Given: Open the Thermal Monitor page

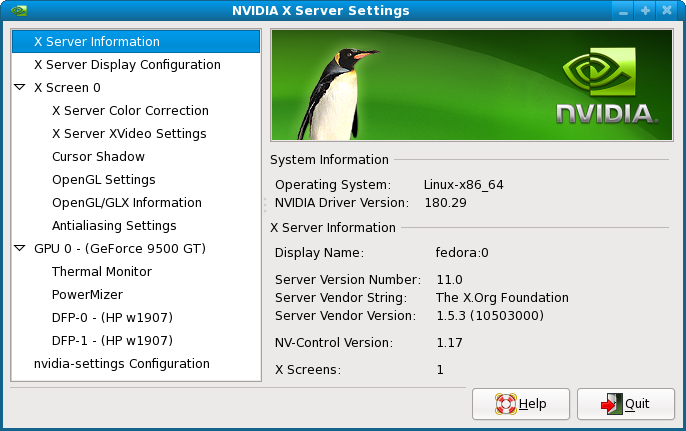Looking at the screenshot, I should (x=102, y=272).
